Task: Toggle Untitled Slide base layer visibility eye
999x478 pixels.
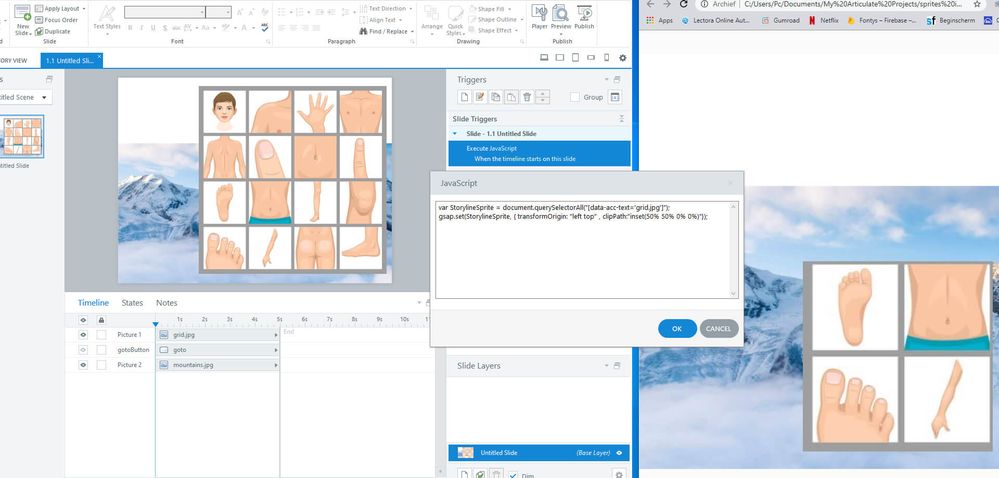Action: pos(619,453)
